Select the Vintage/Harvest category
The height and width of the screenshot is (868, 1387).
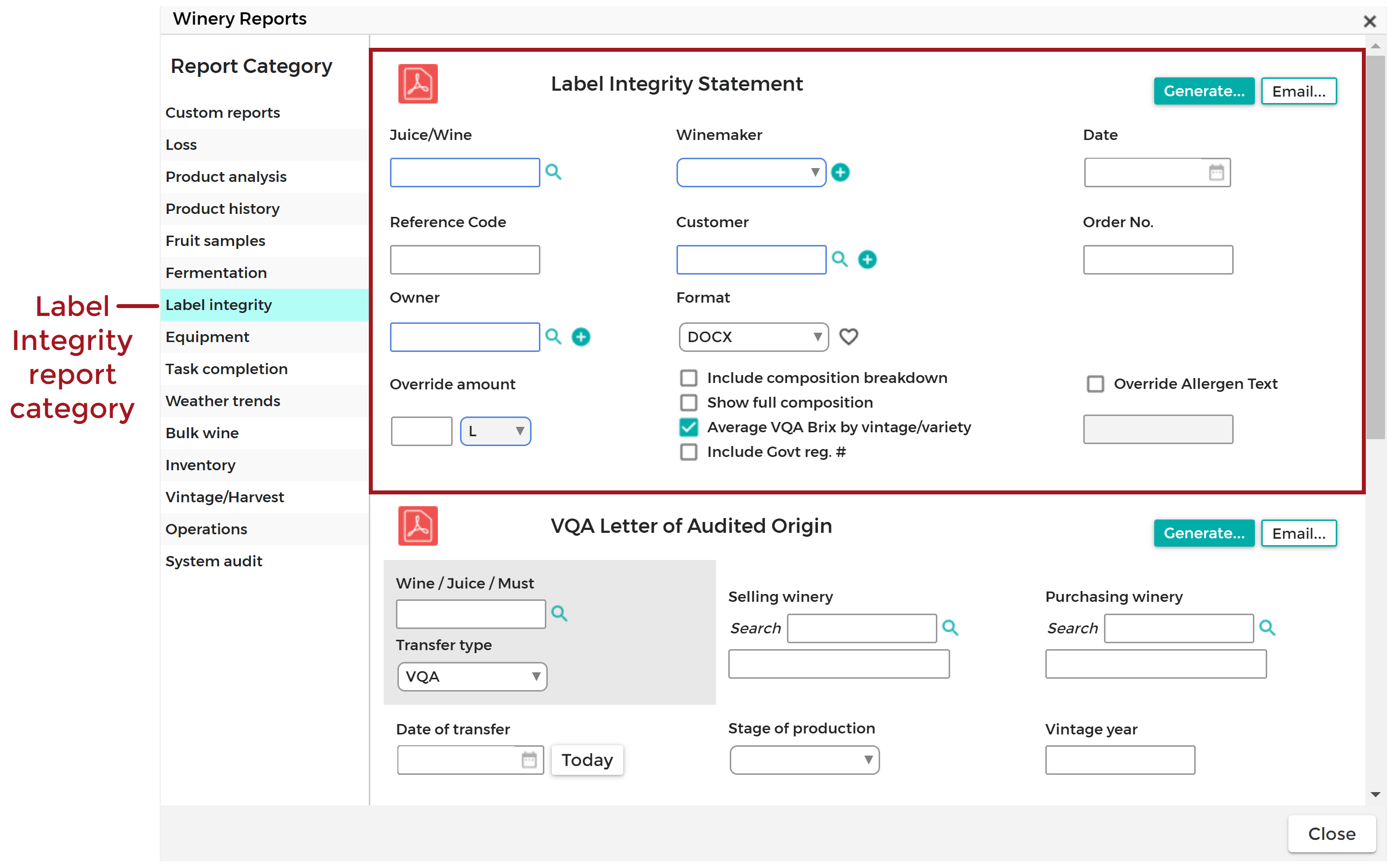[x=264, y=497]
